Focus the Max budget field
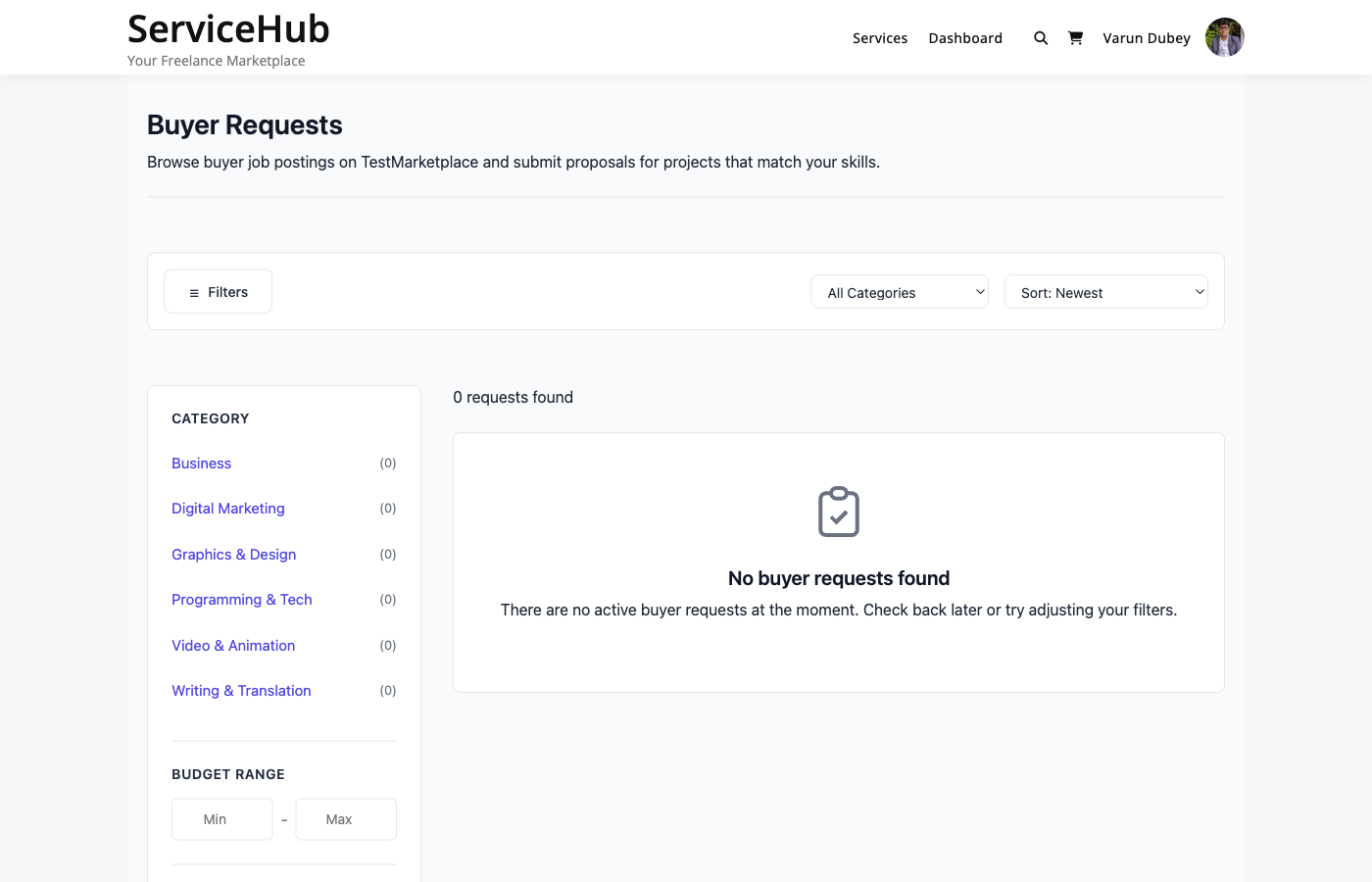Image resolution: width=1372 pixels, height=882 pixels. coord(346,819)
